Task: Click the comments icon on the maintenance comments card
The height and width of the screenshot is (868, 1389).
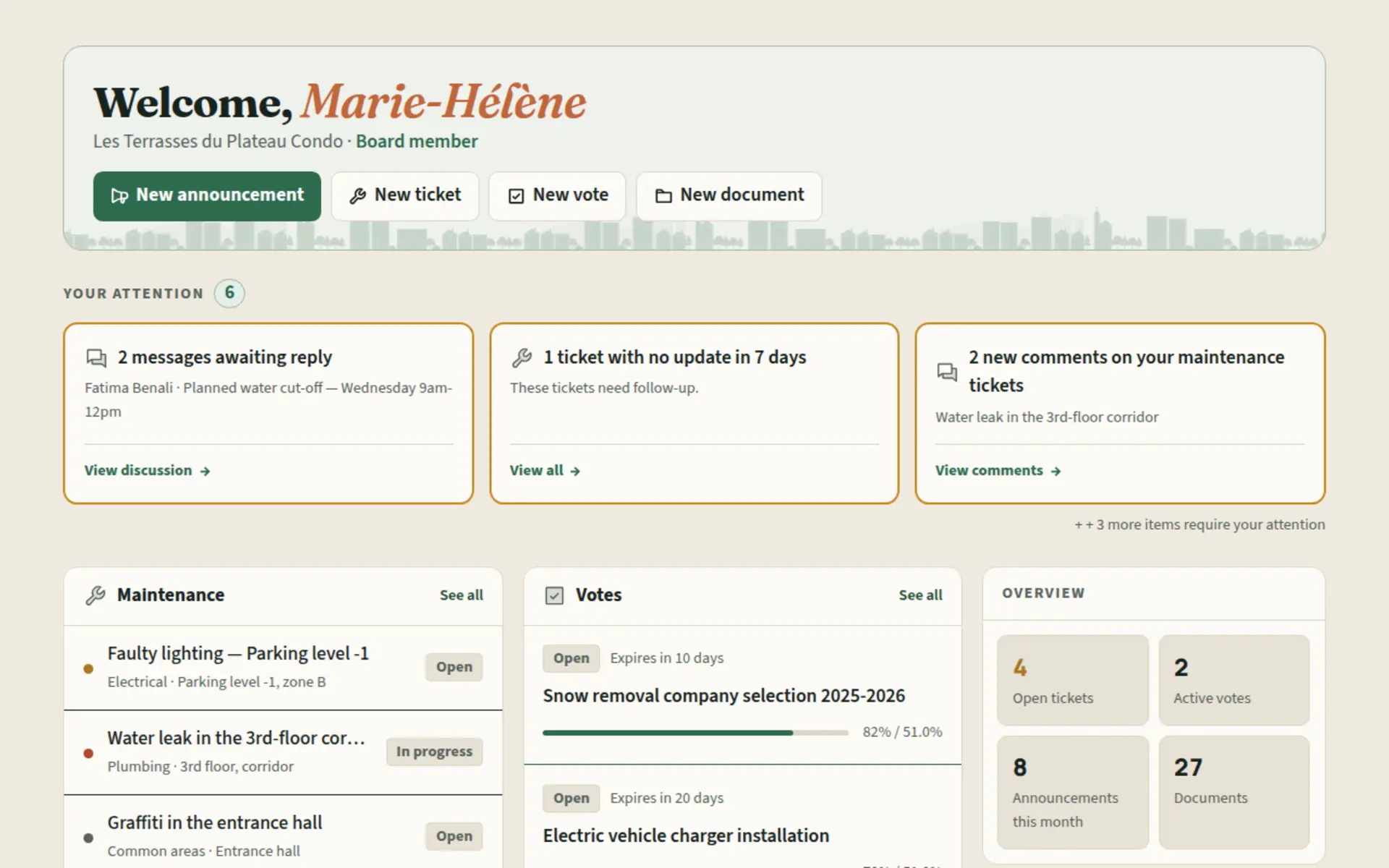Action: tap(947, 372)
